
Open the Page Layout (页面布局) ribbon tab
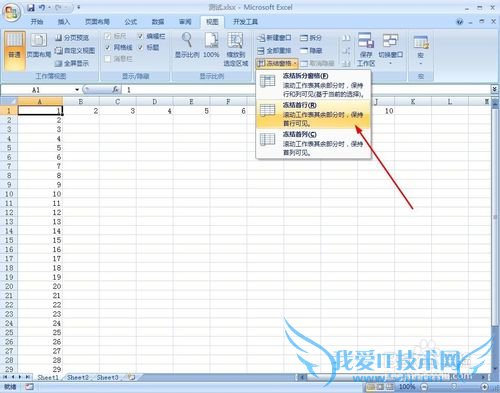pyautogui.click(x=97, y=22)
